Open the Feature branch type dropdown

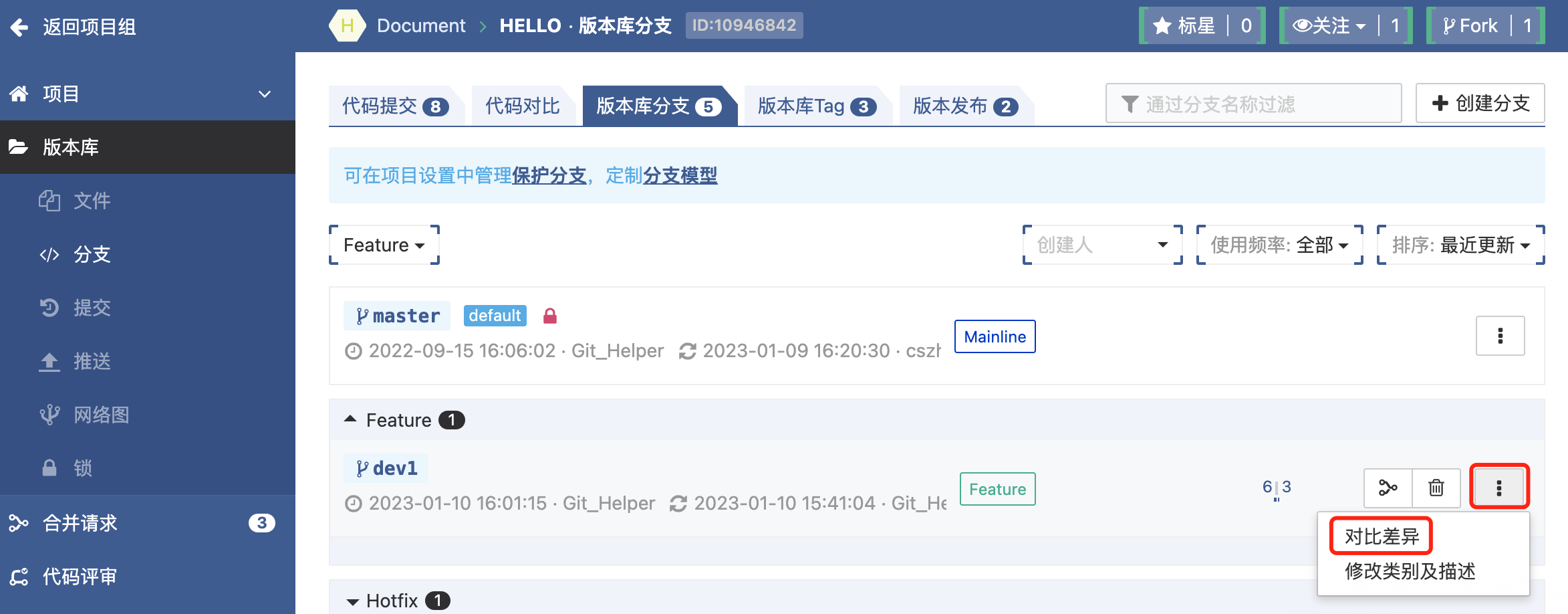384,245
